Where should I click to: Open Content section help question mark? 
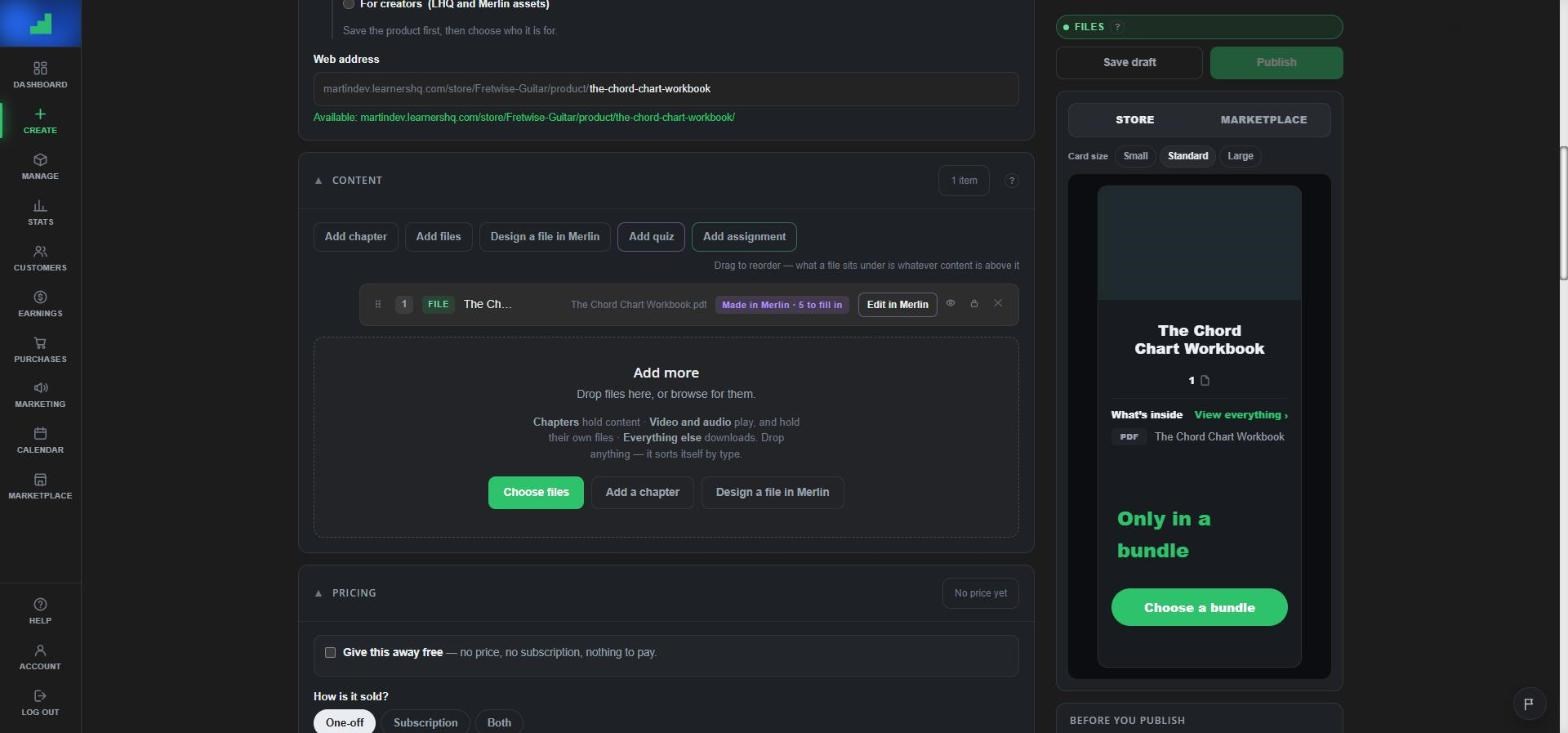[1011, 181]
